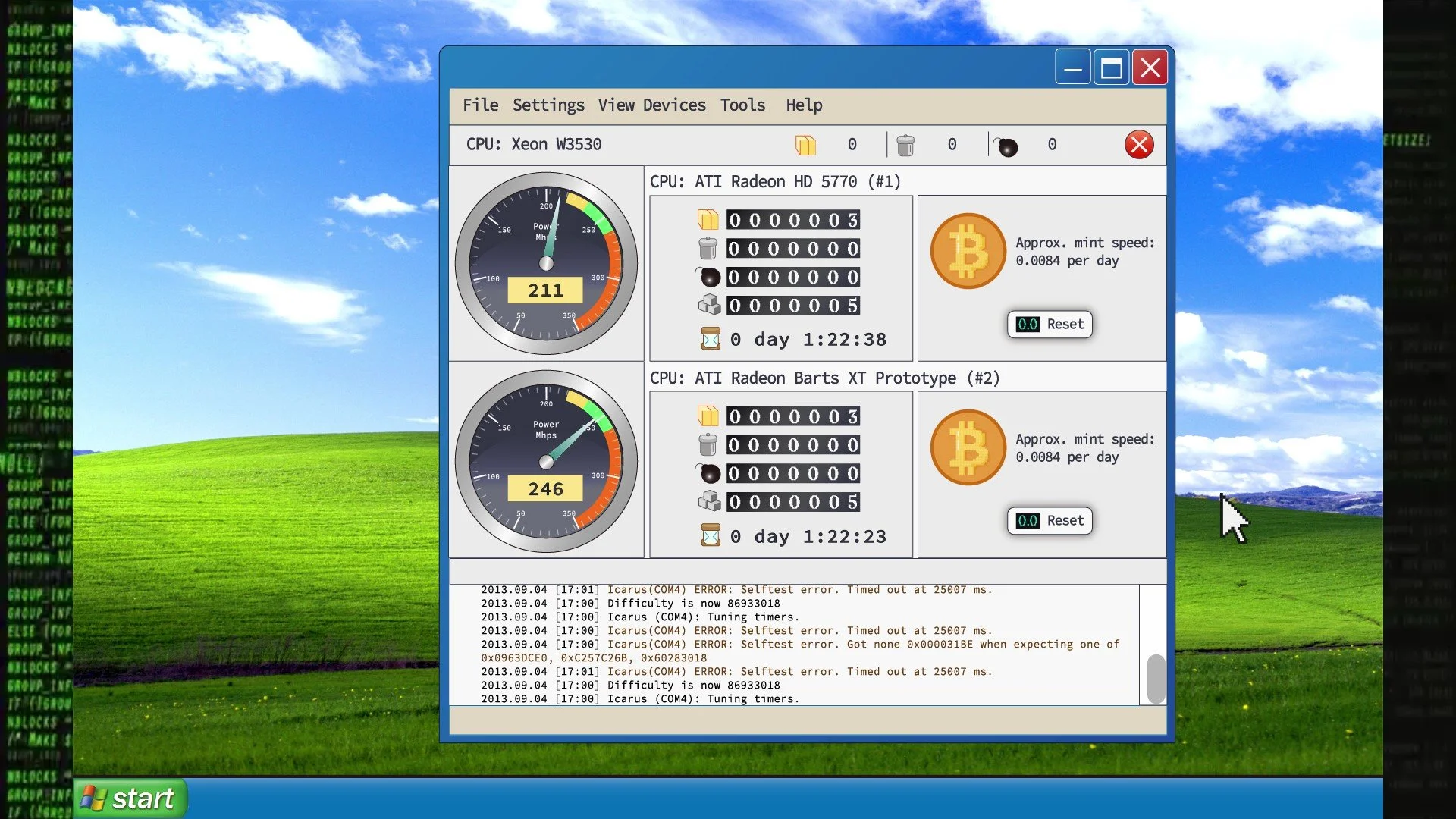This screenshot has height=819, width=1456.
Task: Click the Windows start button
Action: click(x=130, y=799)
